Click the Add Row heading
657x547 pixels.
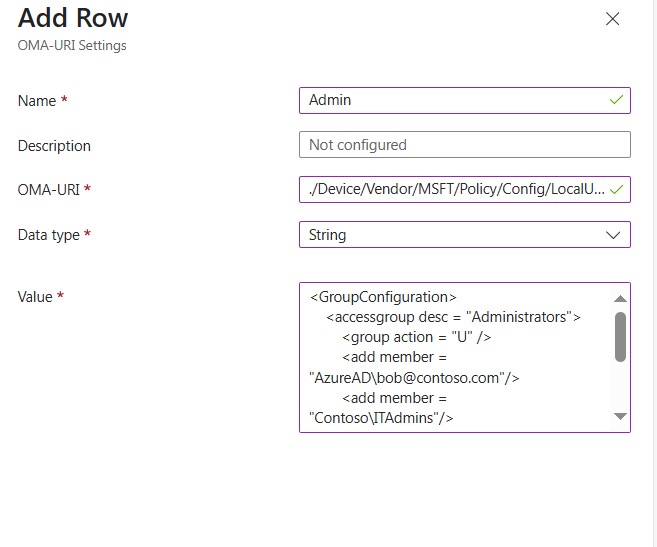pyautogui.click(x=73, y=18)
